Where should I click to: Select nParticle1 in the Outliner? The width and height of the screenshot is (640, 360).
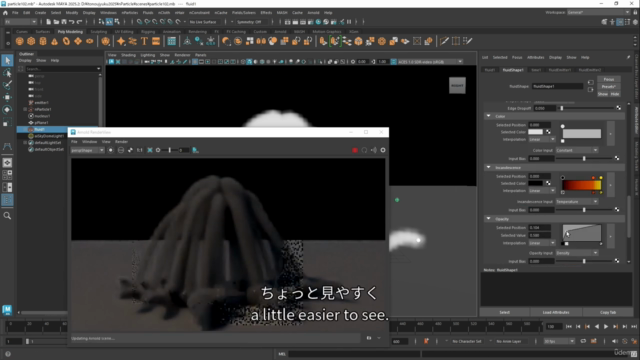[x=42, y=109]
